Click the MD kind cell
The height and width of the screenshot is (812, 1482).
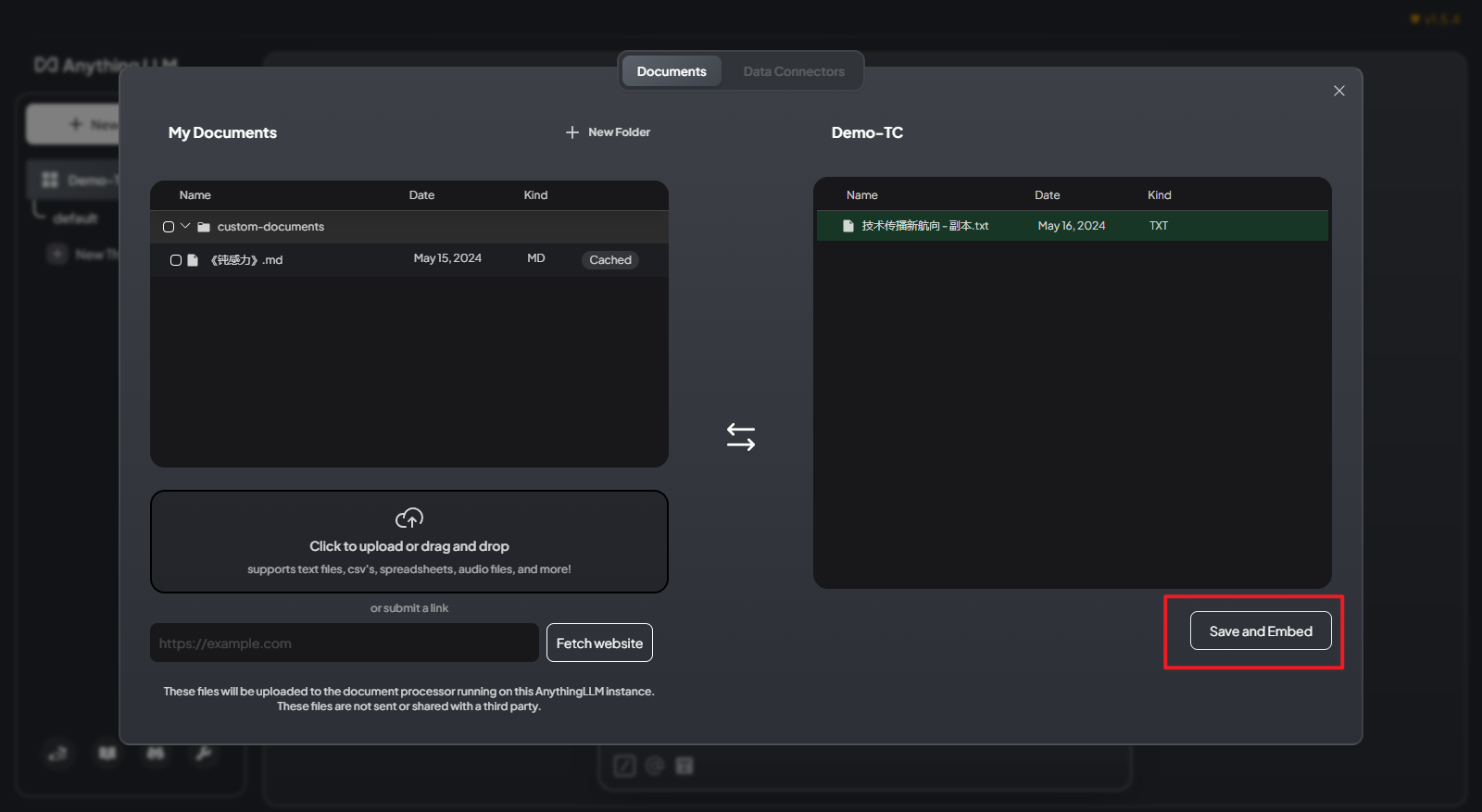pos(536,258)
